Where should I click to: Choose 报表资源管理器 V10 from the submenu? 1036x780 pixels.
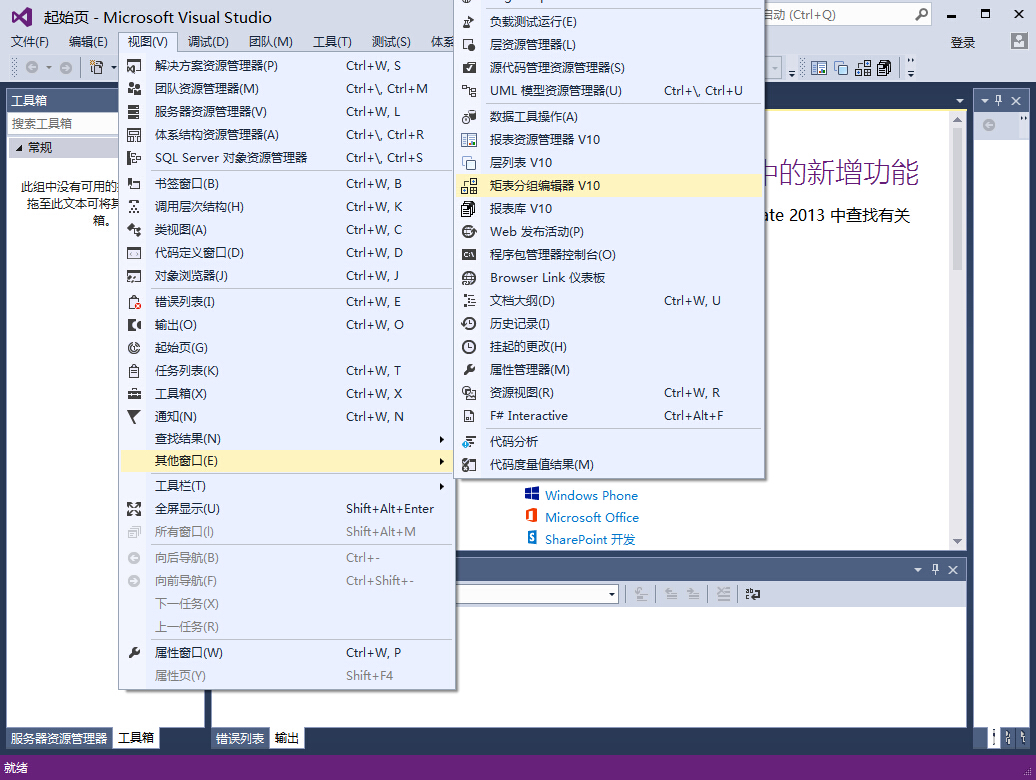[609, 140]
